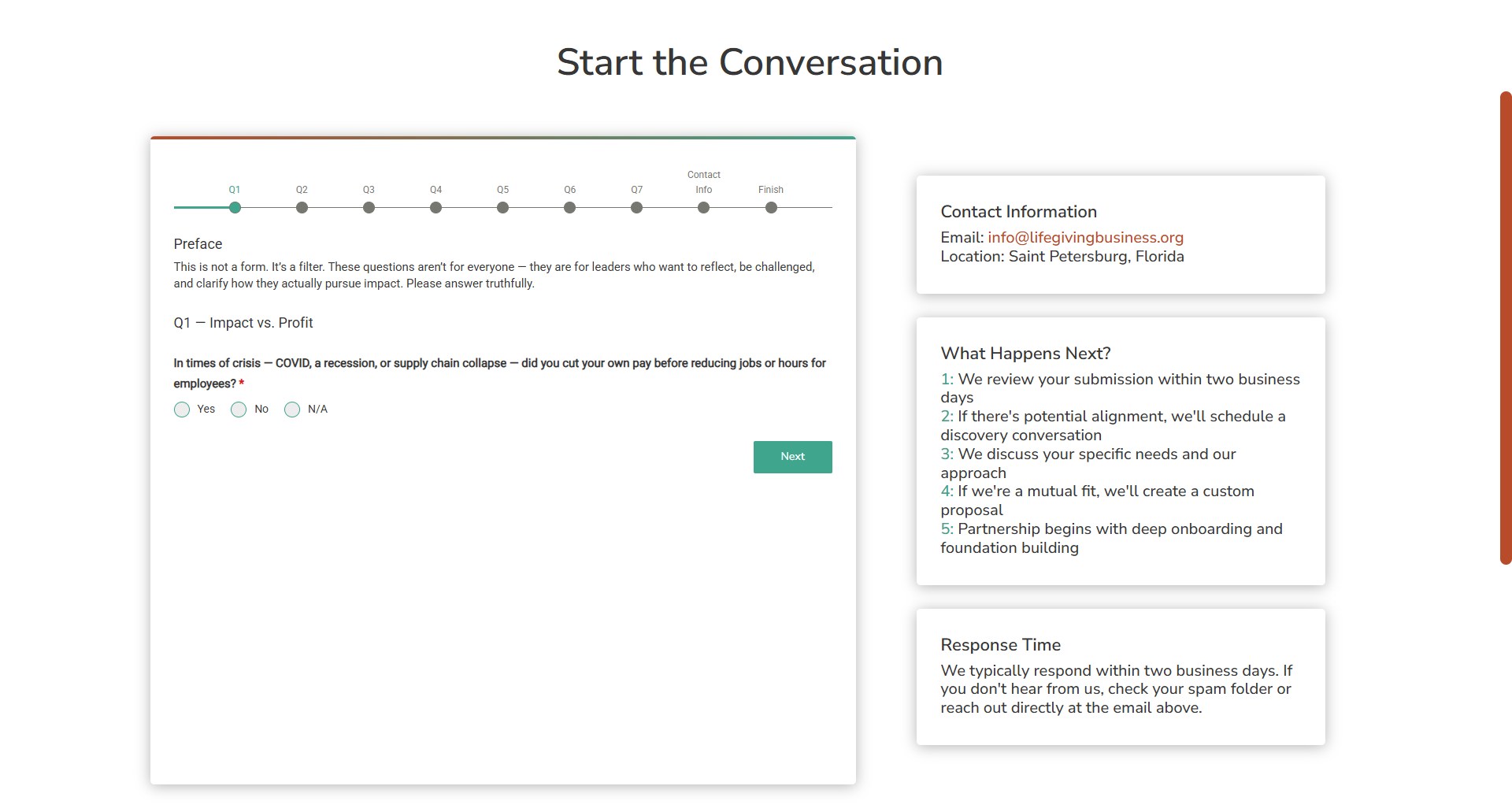
Task: Click the Q5 step label
Action: [x=502, y=190]
